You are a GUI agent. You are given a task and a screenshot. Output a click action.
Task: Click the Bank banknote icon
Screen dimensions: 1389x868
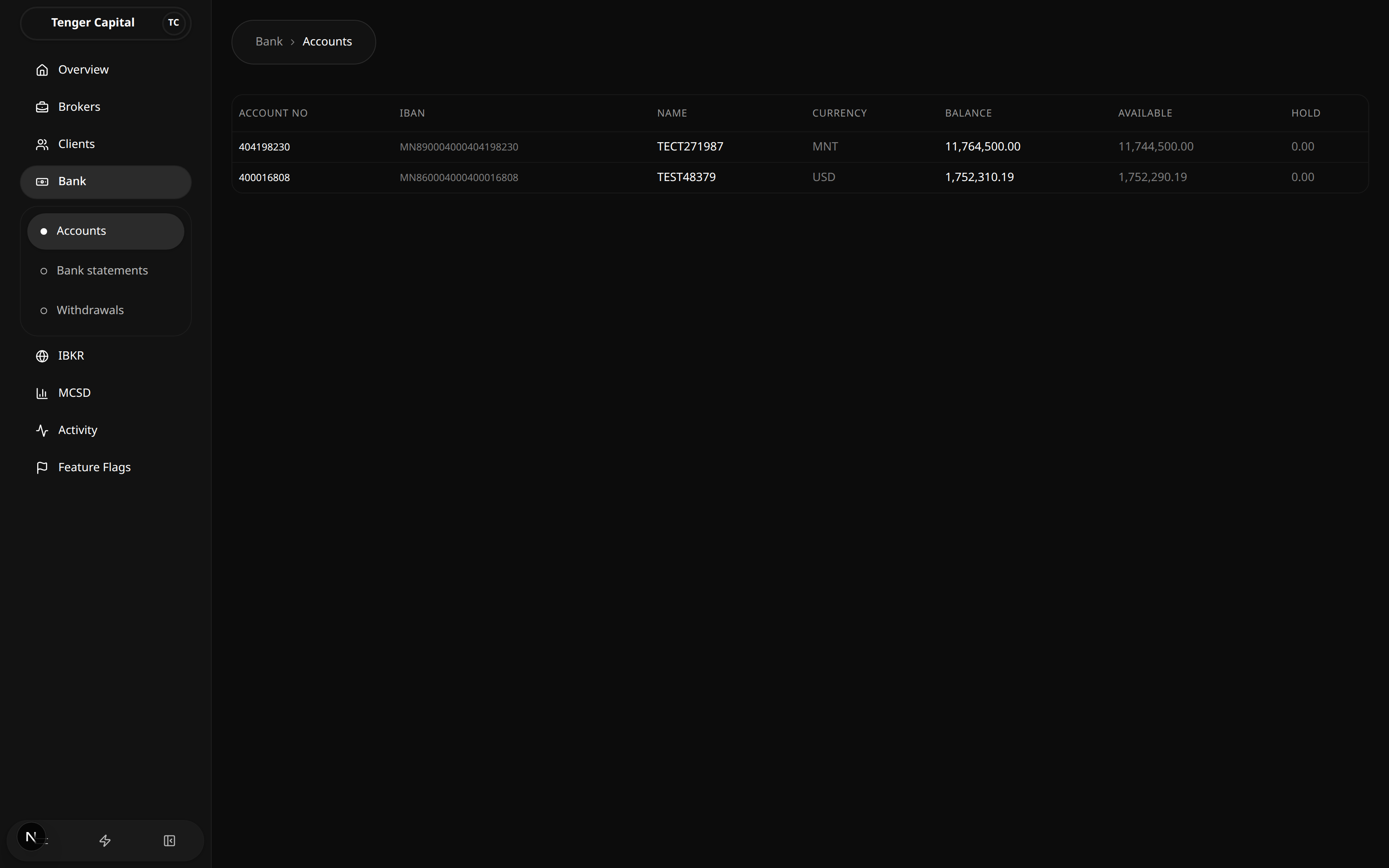(42, 181)
